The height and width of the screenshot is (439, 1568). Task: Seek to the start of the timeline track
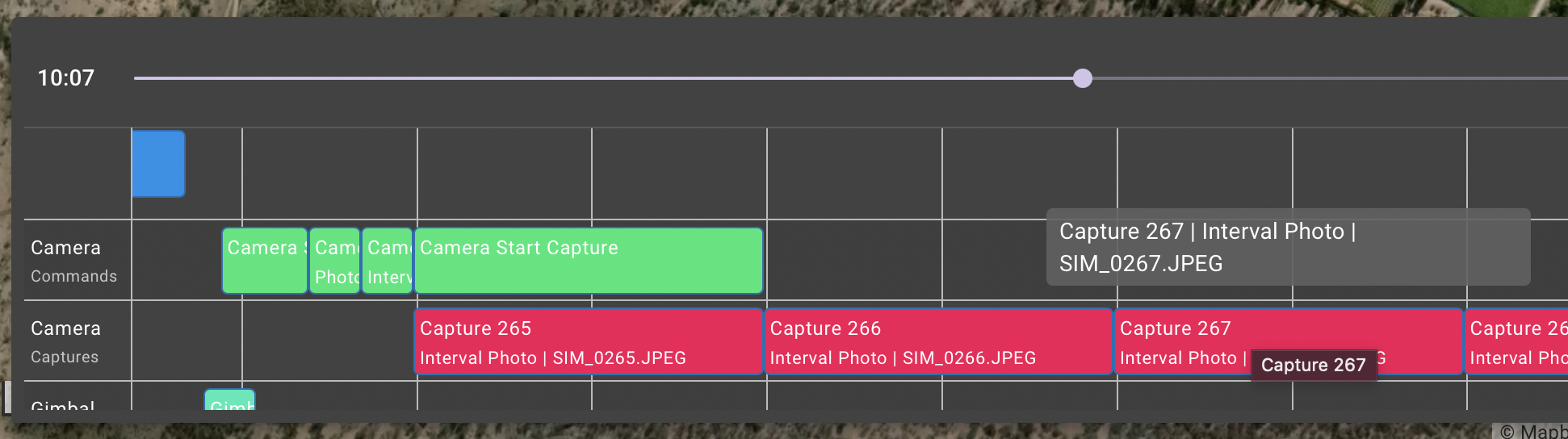click(136, 78)
